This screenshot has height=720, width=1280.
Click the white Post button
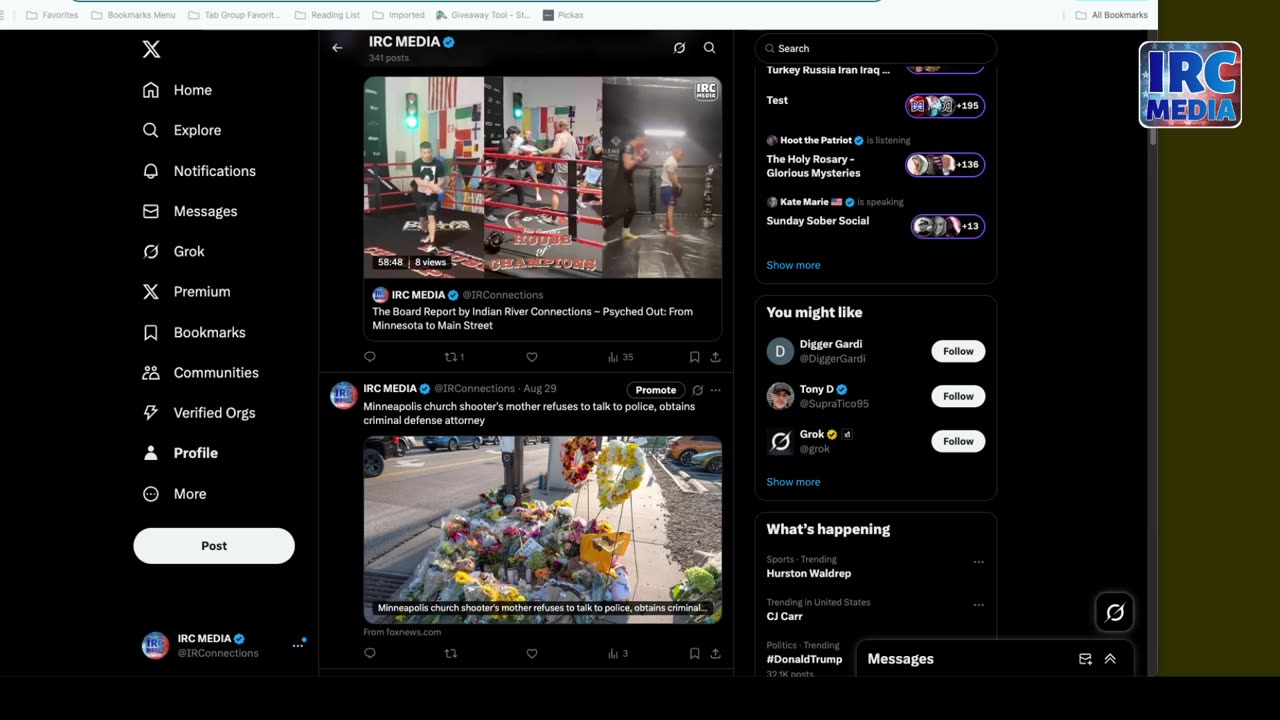point(214,546)
